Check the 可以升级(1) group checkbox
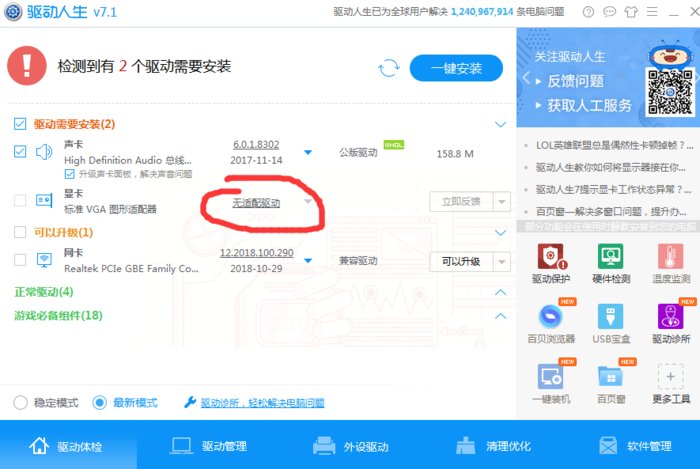The height and width of the screenshot is (469, 700). [x=20, y=232]
